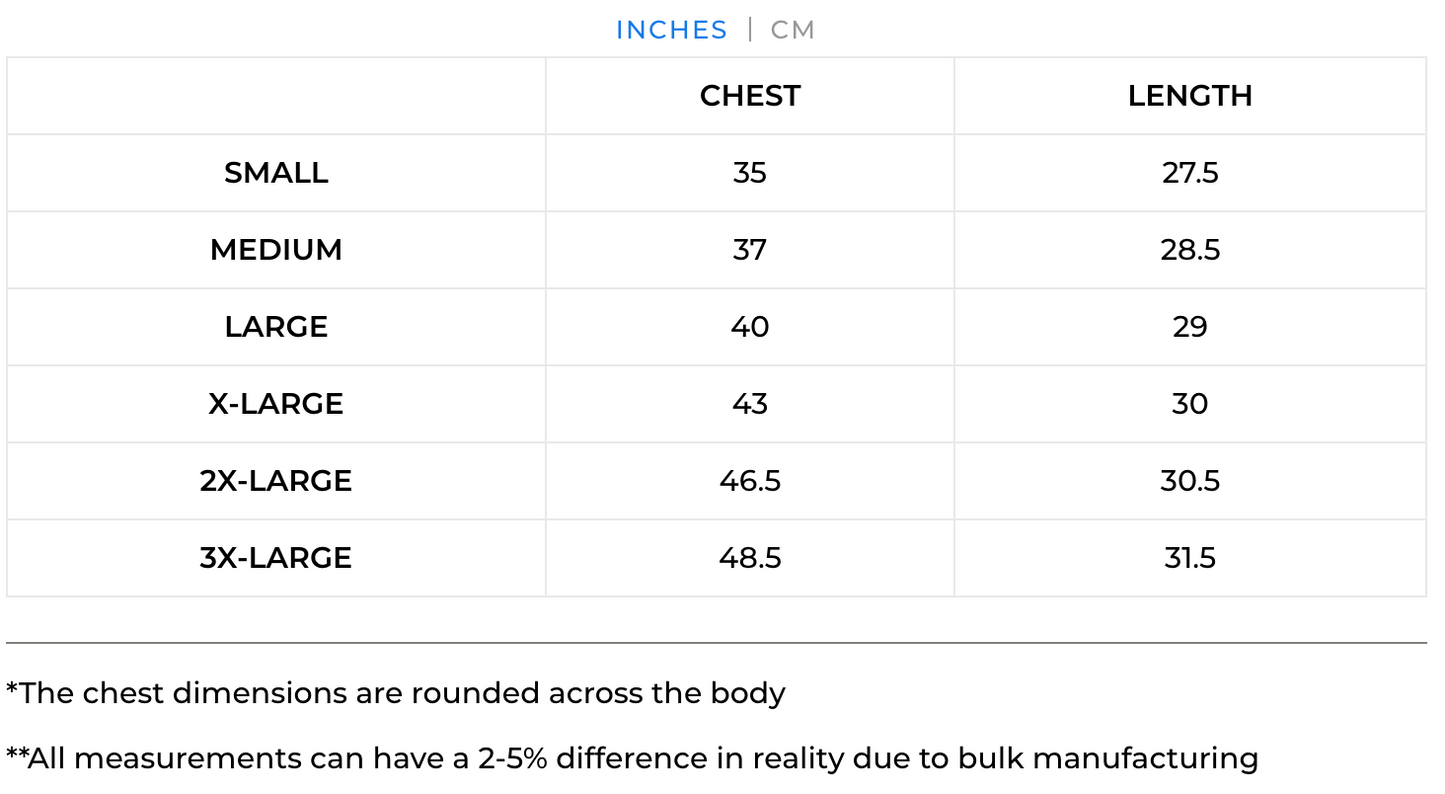Click the Medium length value 28.5

click(1190, 250)
